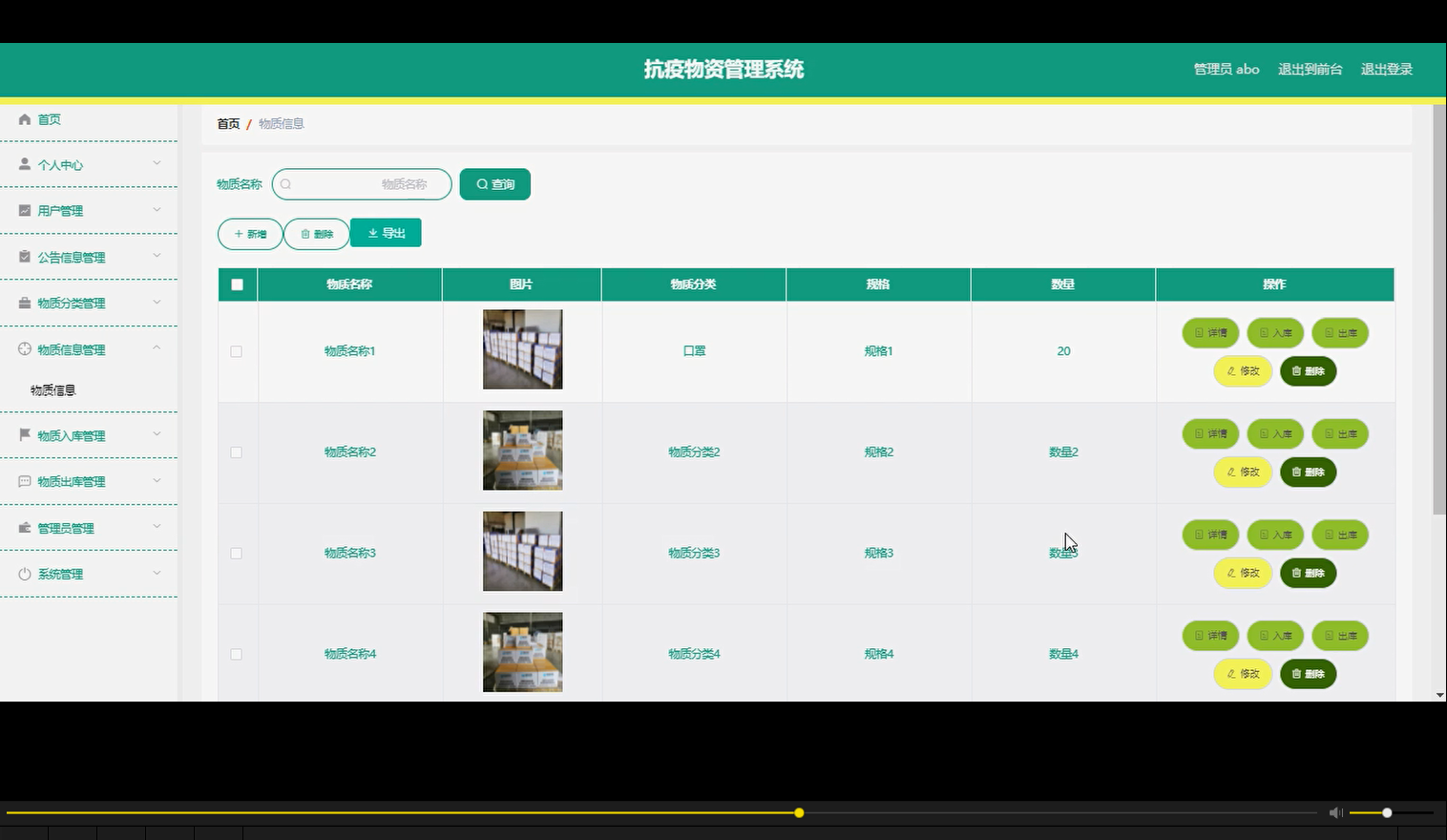The image size is (1447, 840).
Task: Click 详情 for 物质名称4
Action: tap(1210, 636)
